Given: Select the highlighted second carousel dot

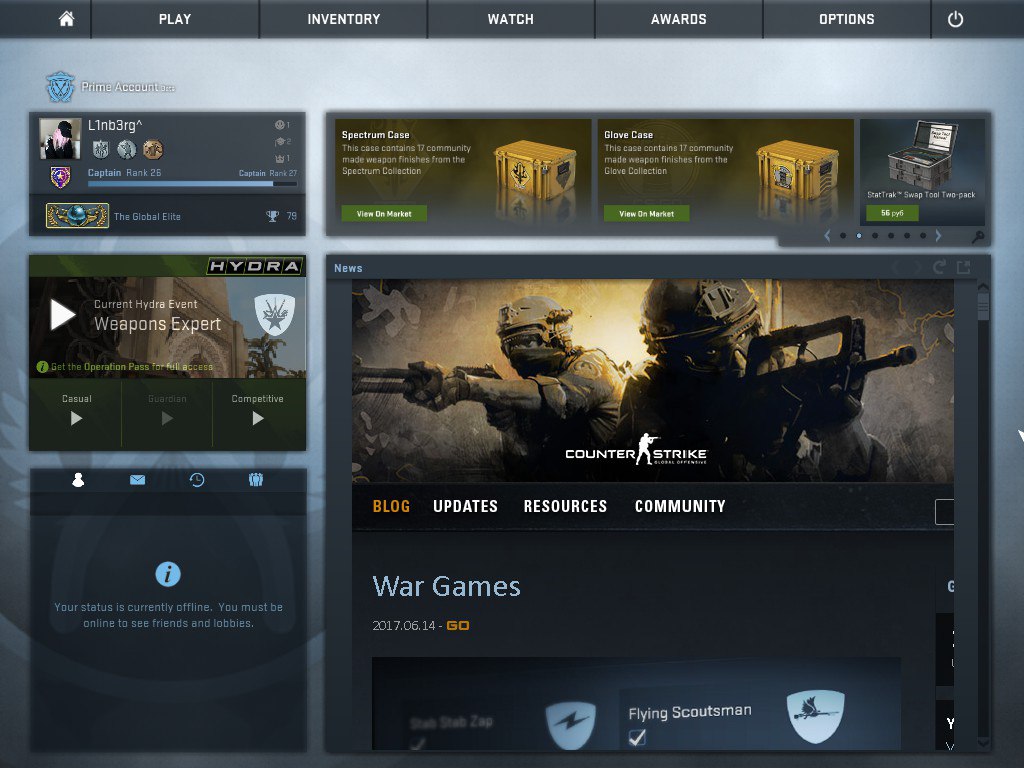Looking at the screenshot, I should click(859, 236).
